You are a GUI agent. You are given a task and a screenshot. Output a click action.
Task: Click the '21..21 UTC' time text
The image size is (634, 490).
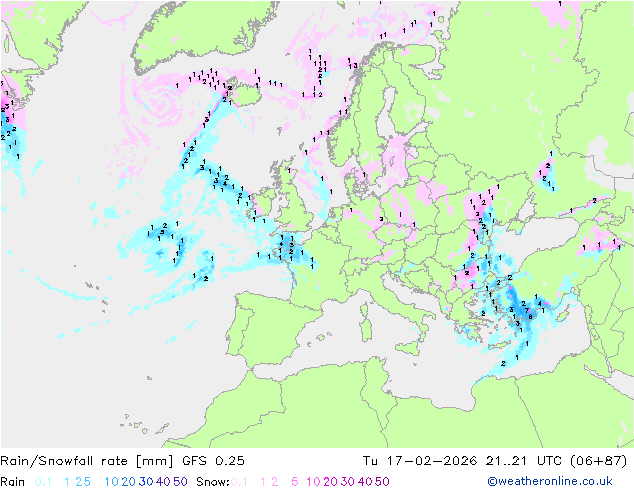coord(522,461)
